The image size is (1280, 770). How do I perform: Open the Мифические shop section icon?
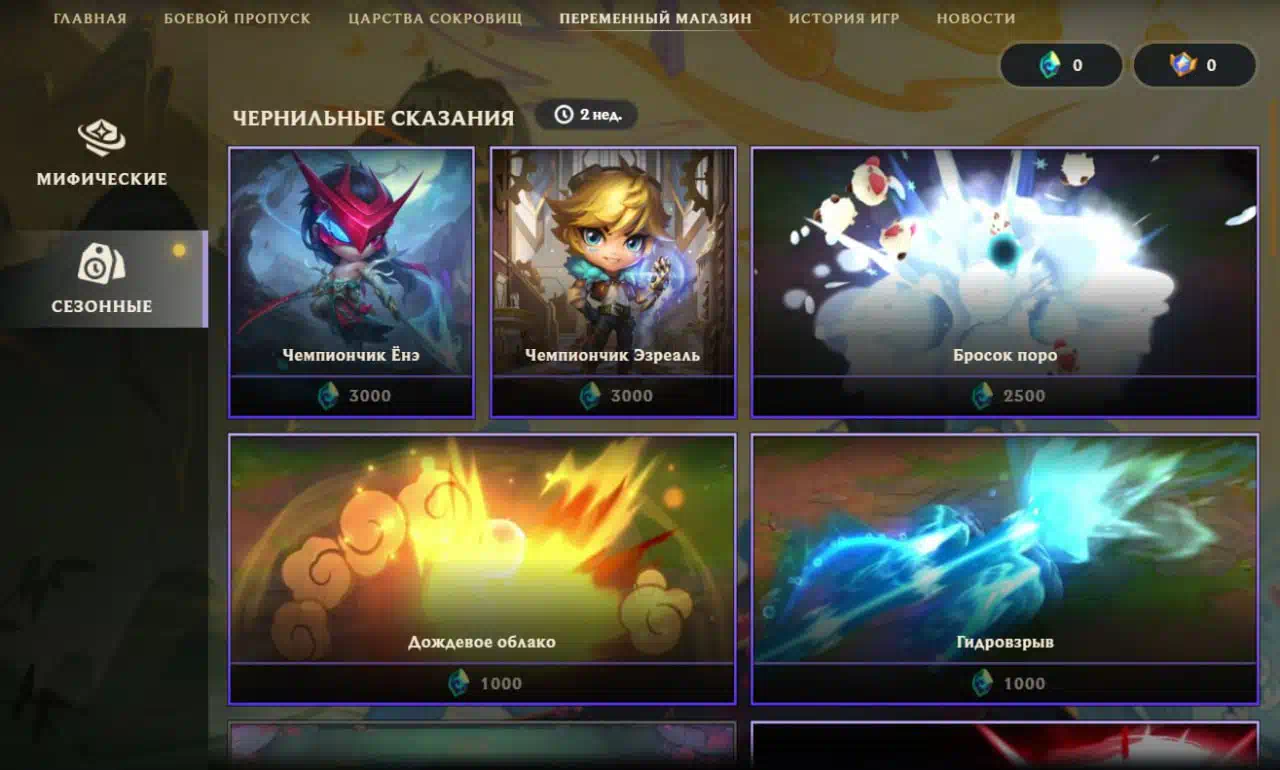pyautogui.click(x=101, y=138)
